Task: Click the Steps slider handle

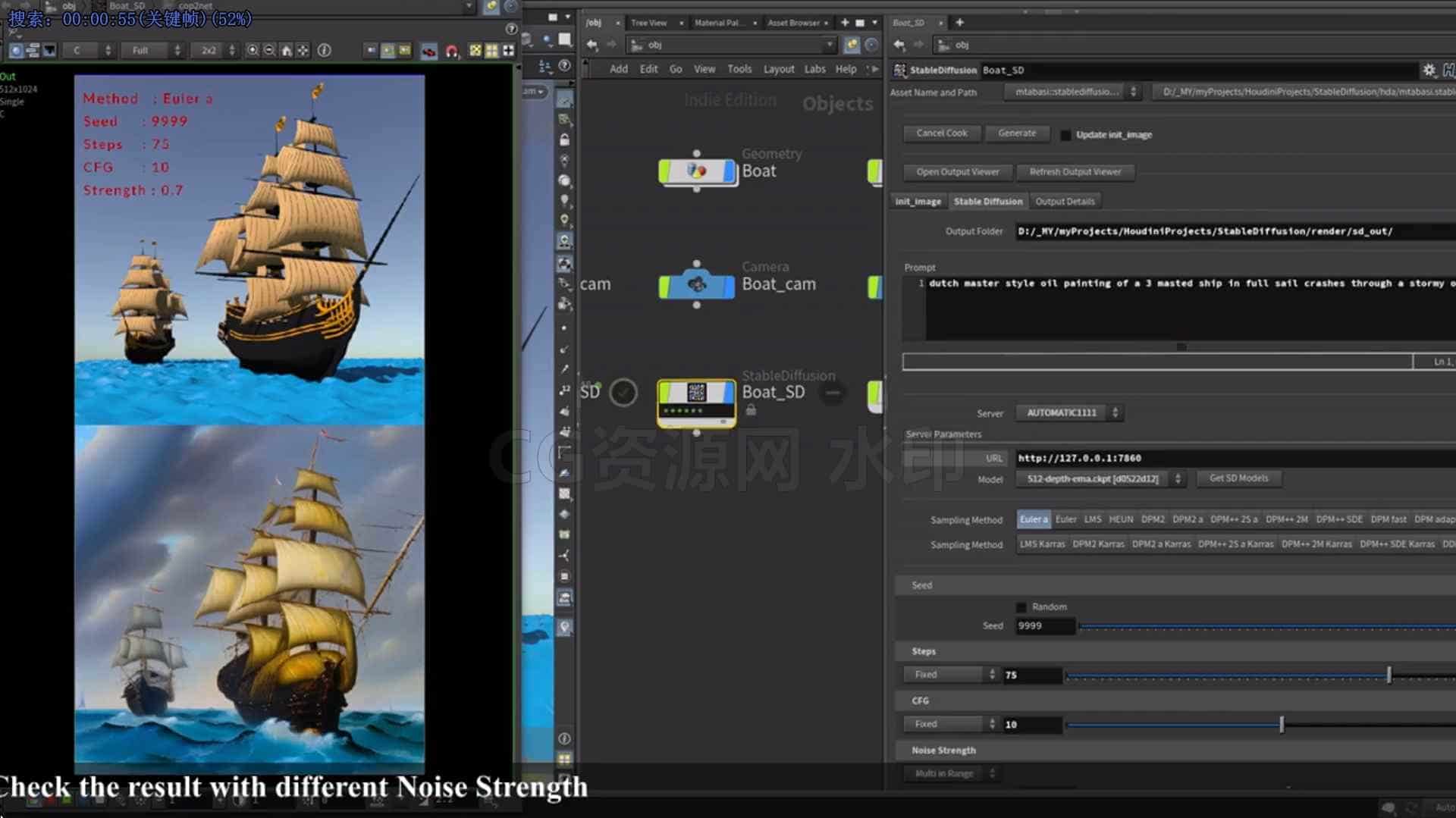Action: click(x=1389, y=675)
